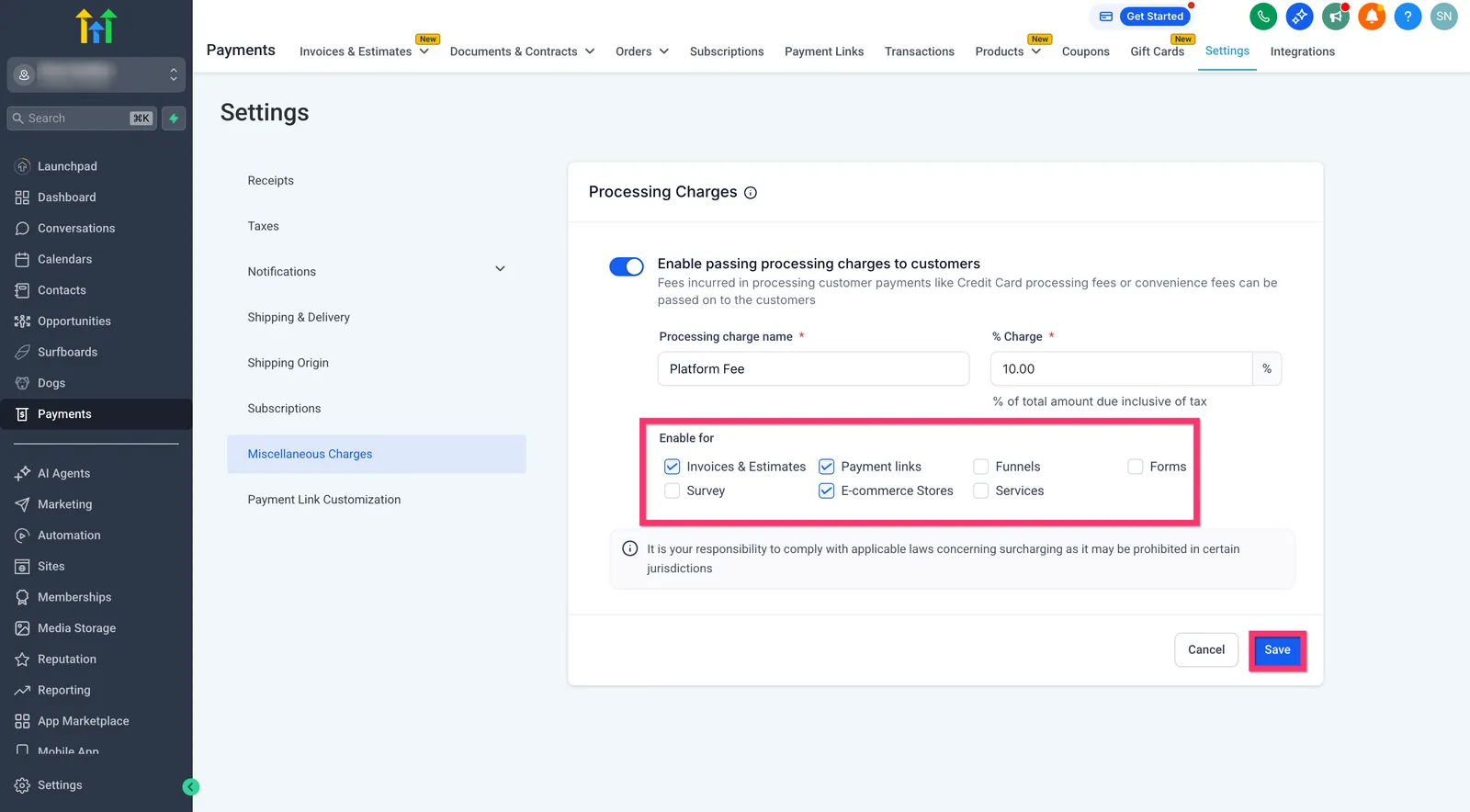Uncheck the E-commerce Stores checkbox

click(x=827, y=491)
